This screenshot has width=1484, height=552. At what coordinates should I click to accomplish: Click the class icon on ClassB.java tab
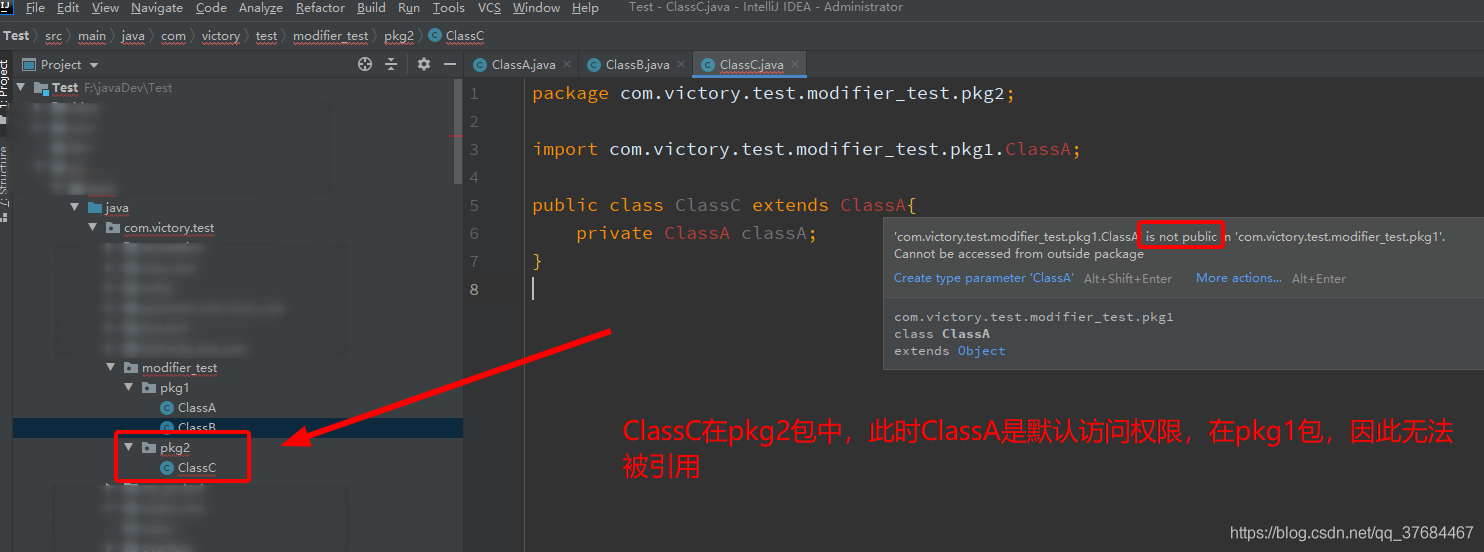pyautogui.click(x=595, y=65)
